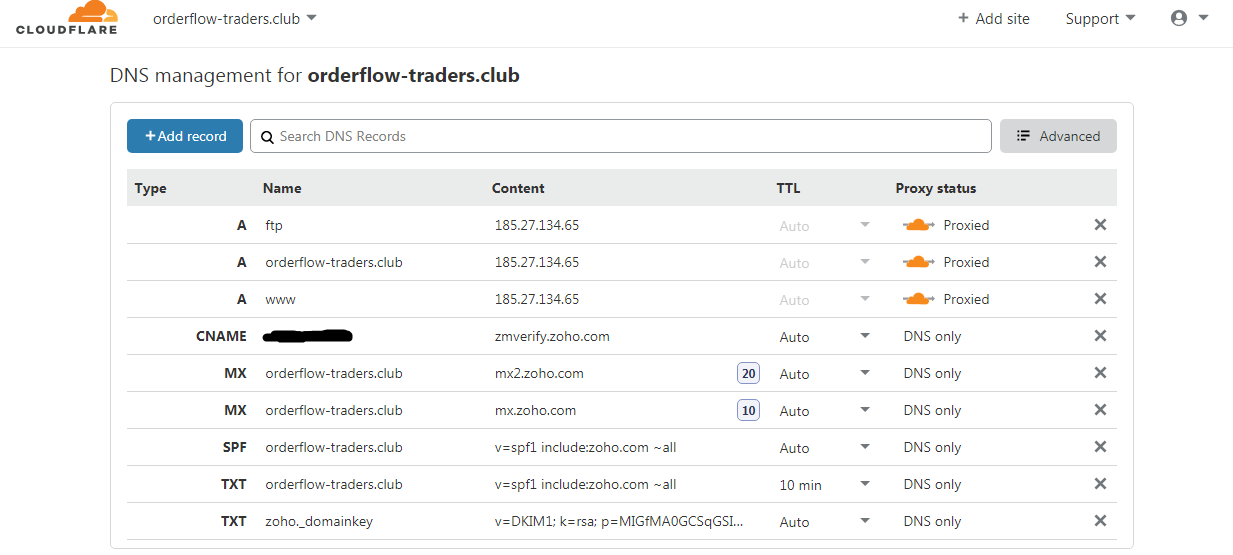Click the Add record button
The image size is (1233, 555).
coord(185,136)
